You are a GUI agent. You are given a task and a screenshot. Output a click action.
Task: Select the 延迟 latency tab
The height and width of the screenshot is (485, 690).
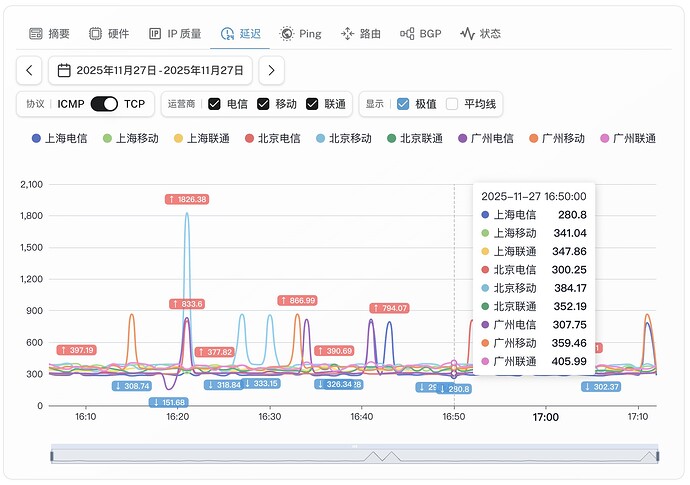pos(241,34)
